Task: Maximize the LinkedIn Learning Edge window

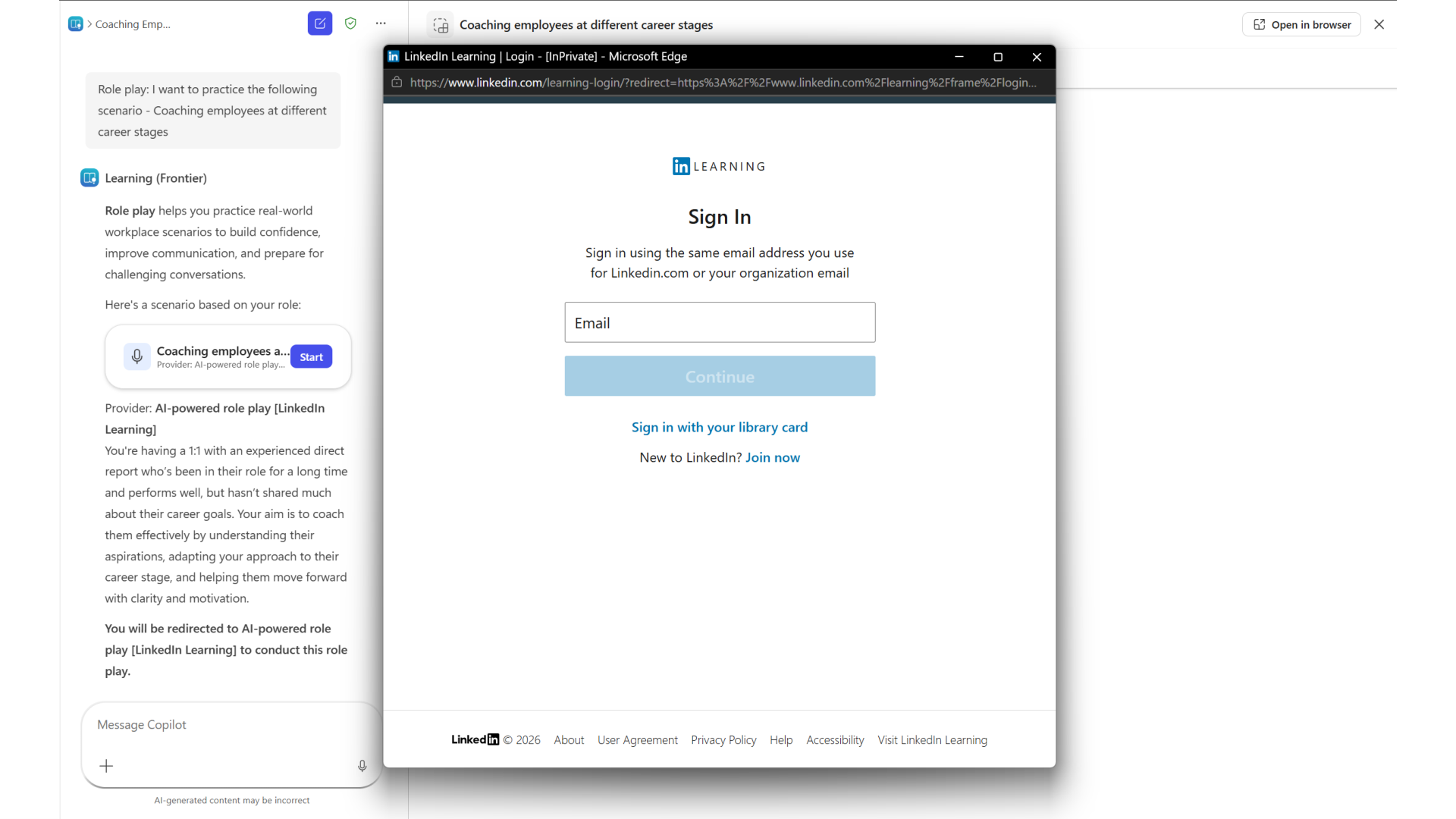Action: (998, 57)
